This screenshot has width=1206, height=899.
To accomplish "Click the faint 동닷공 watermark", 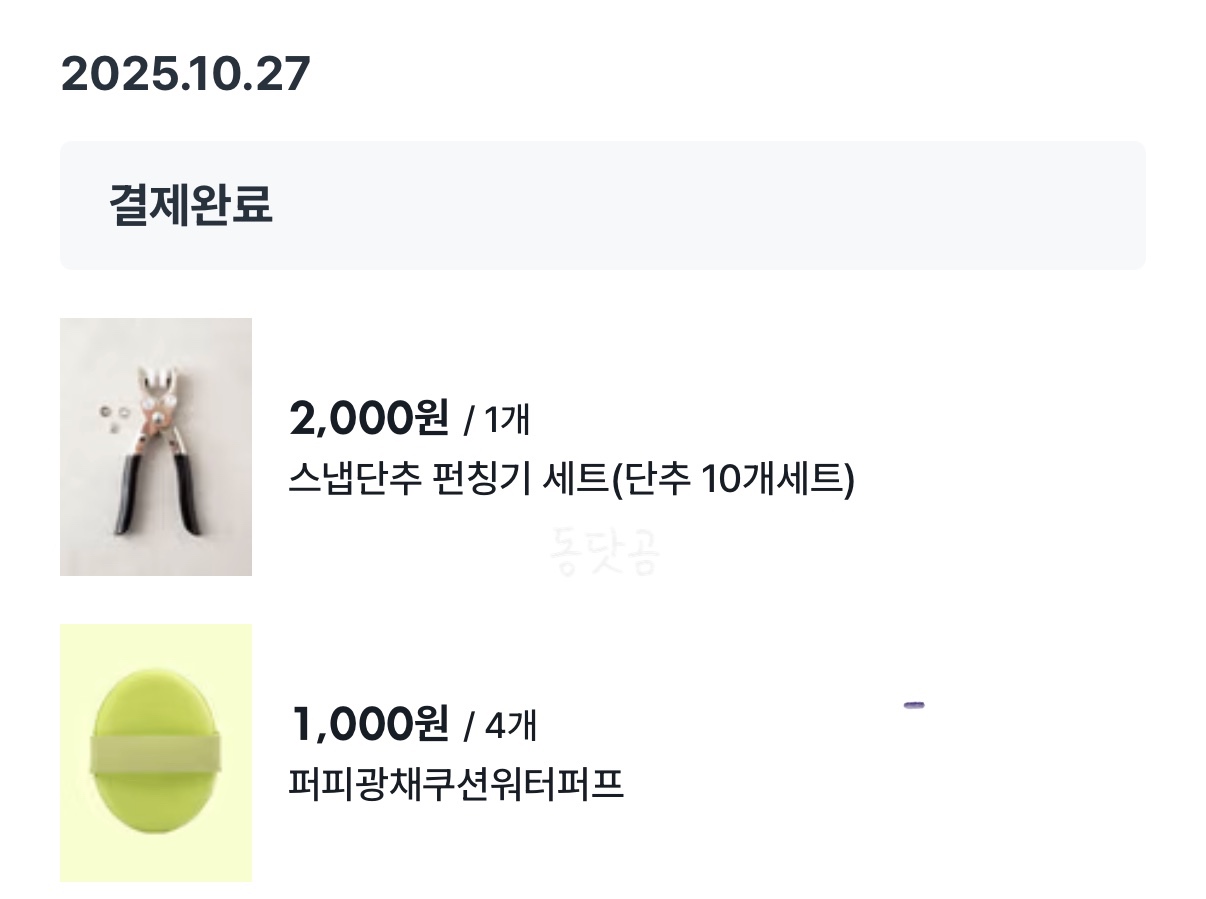I will 604,551.
